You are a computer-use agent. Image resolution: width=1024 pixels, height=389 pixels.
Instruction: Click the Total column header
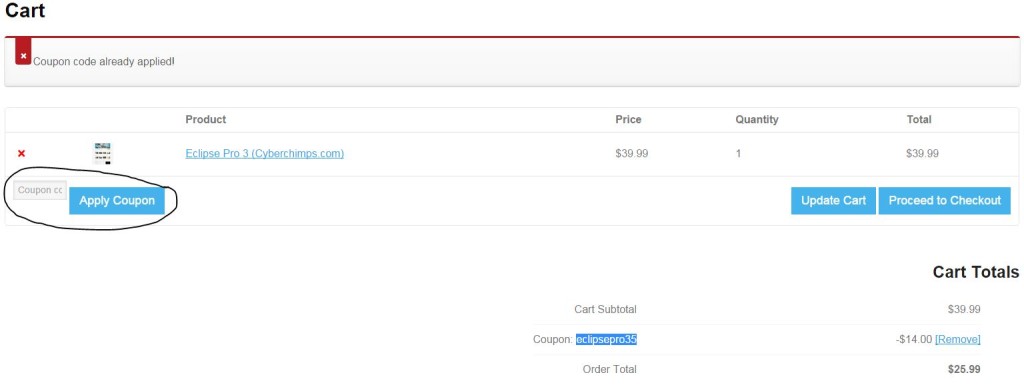click(x=919, y=119)
